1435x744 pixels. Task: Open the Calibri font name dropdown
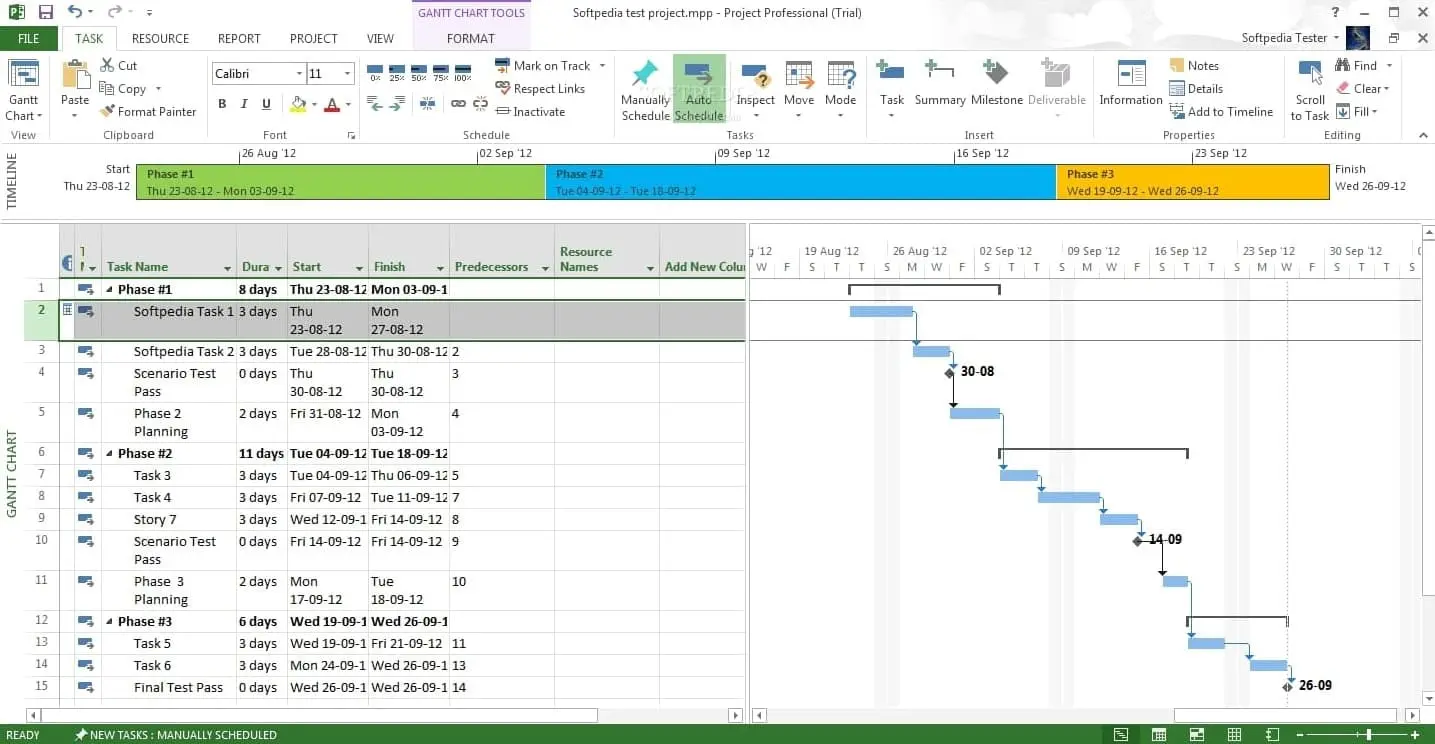[299, 74]
